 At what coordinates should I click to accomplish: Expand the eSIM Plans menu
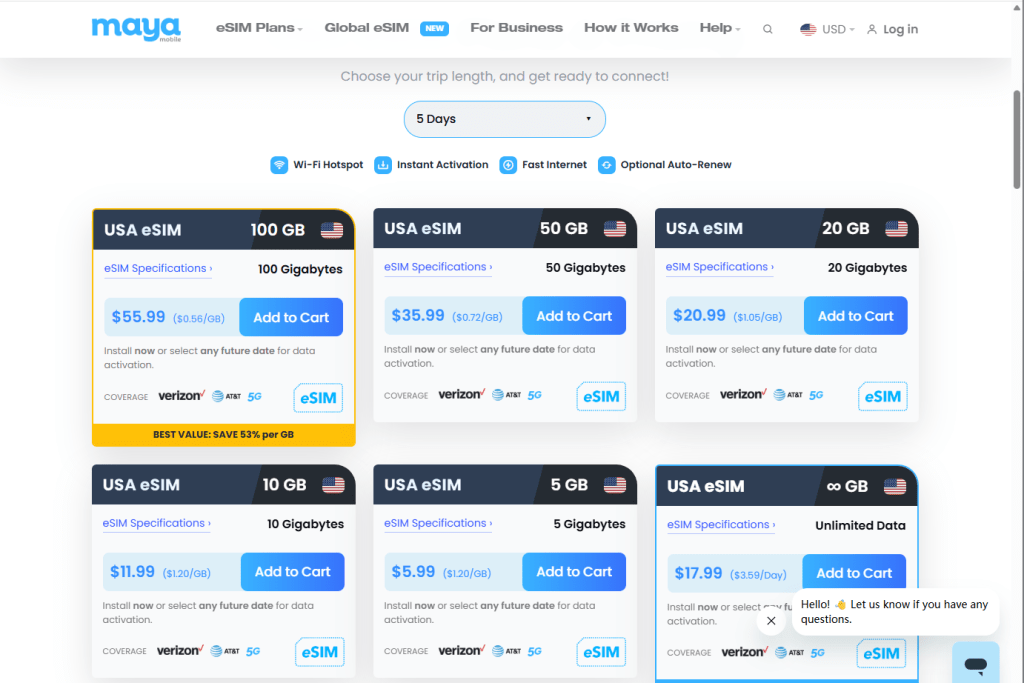259,28
